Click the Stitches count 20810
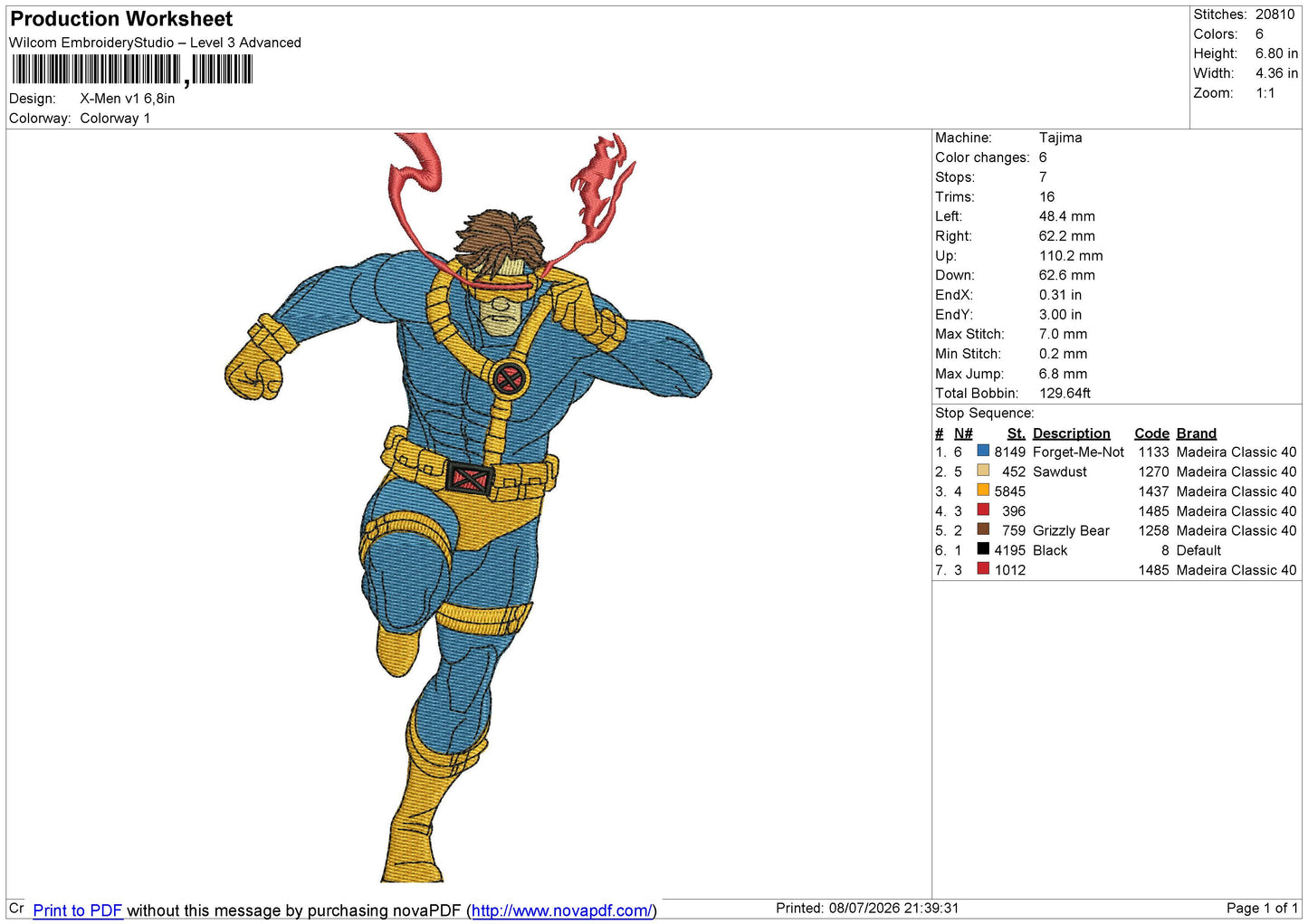Screen dimensions: 1308x924 point(1275,14)
